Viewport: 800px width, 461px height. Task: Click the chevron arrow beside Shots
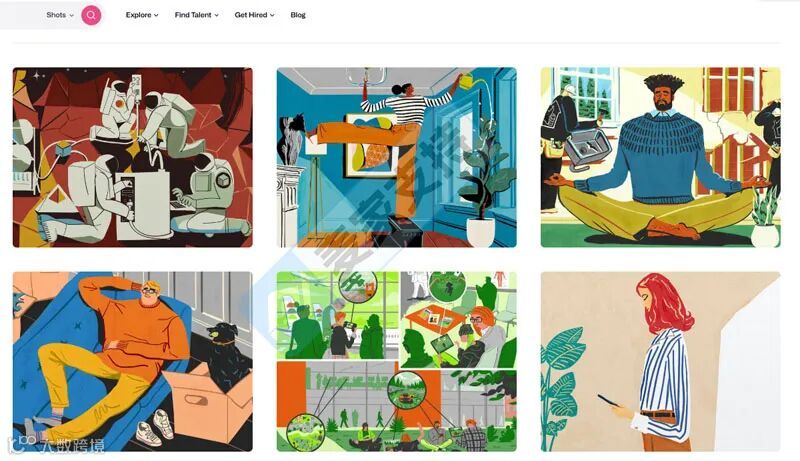(x=71, y=15)
